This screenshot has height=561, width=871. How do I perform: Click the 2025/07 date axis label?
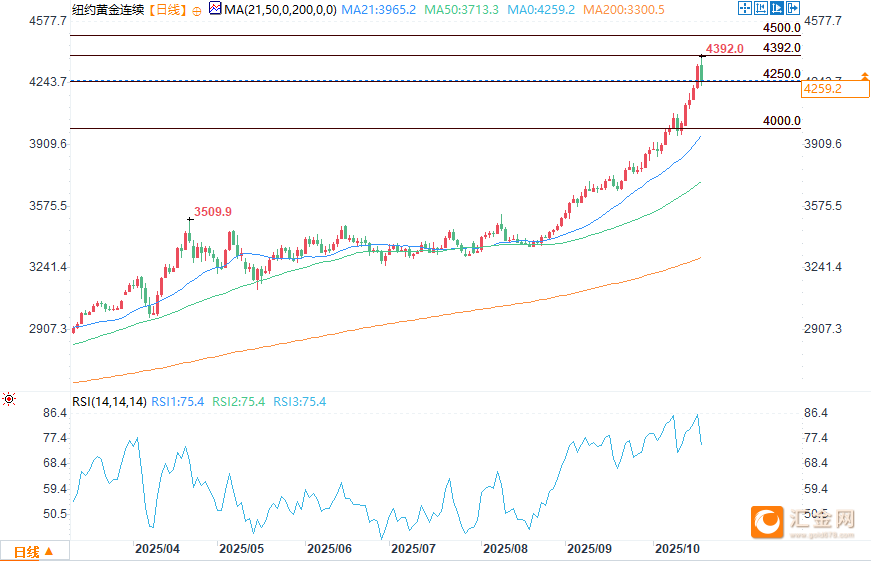click(x=413, y=549)
